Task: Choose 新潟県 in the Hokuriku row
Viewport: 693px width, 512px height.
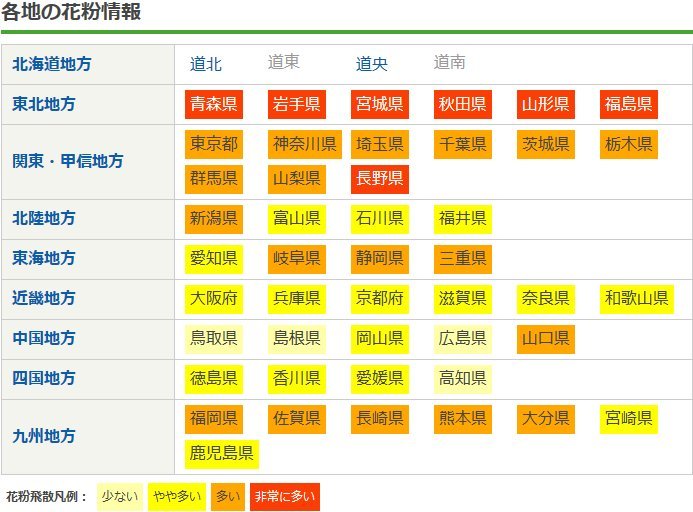Action: pyautogui.click(x=214, y=218)
